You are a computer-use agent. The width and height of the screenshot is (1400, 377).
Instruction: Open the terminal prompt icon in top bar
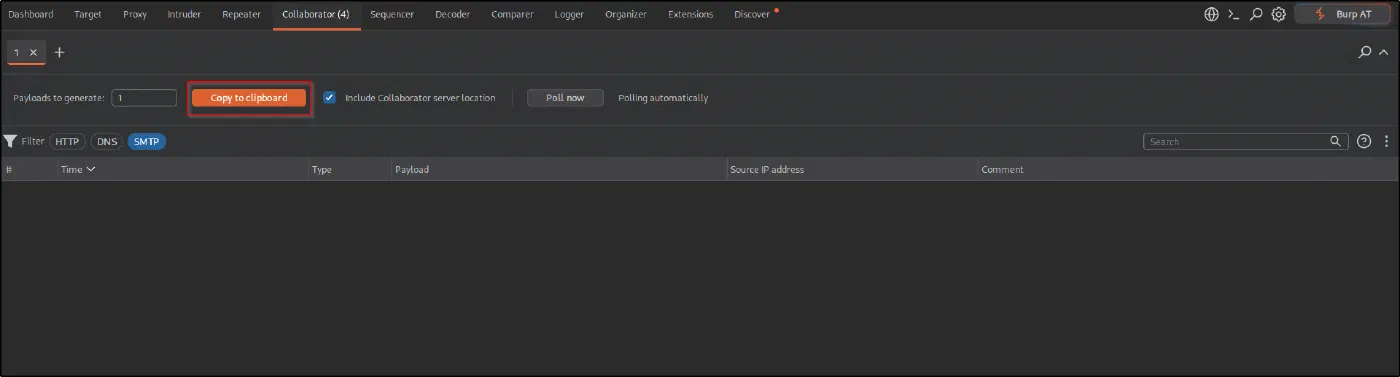[x=1234, y=14]
